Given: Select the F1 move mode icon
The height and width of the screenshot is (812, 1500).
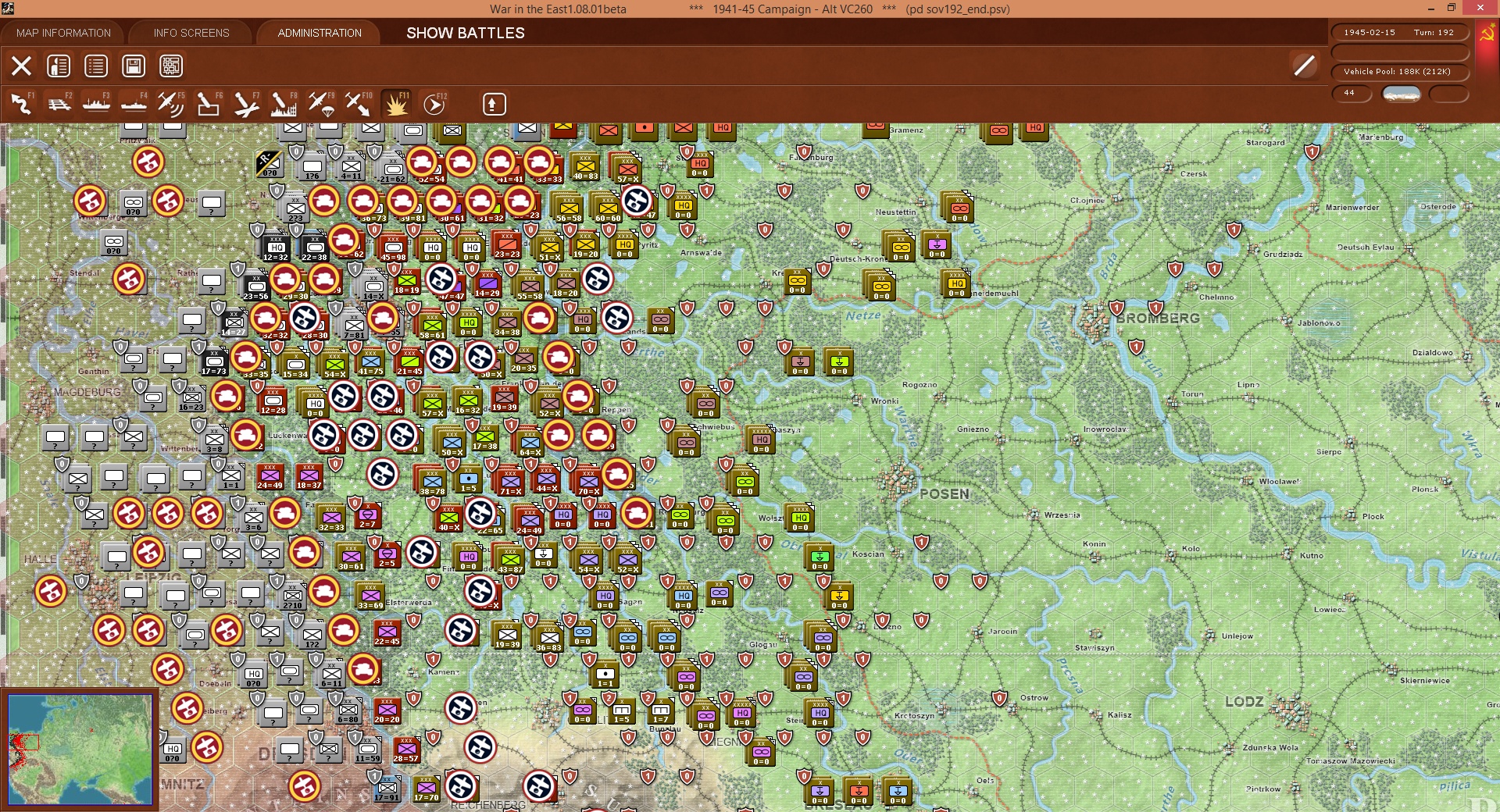Looking at the screenshot, I should [x=21, y=104].
